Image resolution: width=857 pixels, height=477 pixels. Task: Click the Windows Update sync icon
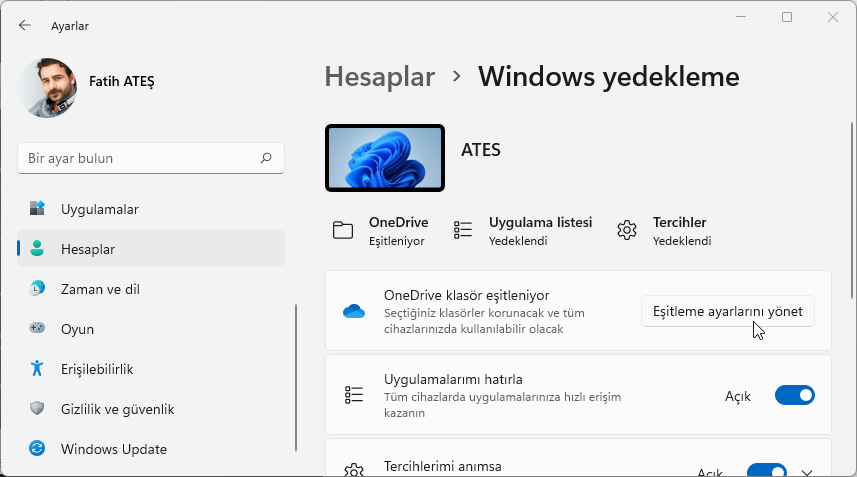tap(37, 448)
